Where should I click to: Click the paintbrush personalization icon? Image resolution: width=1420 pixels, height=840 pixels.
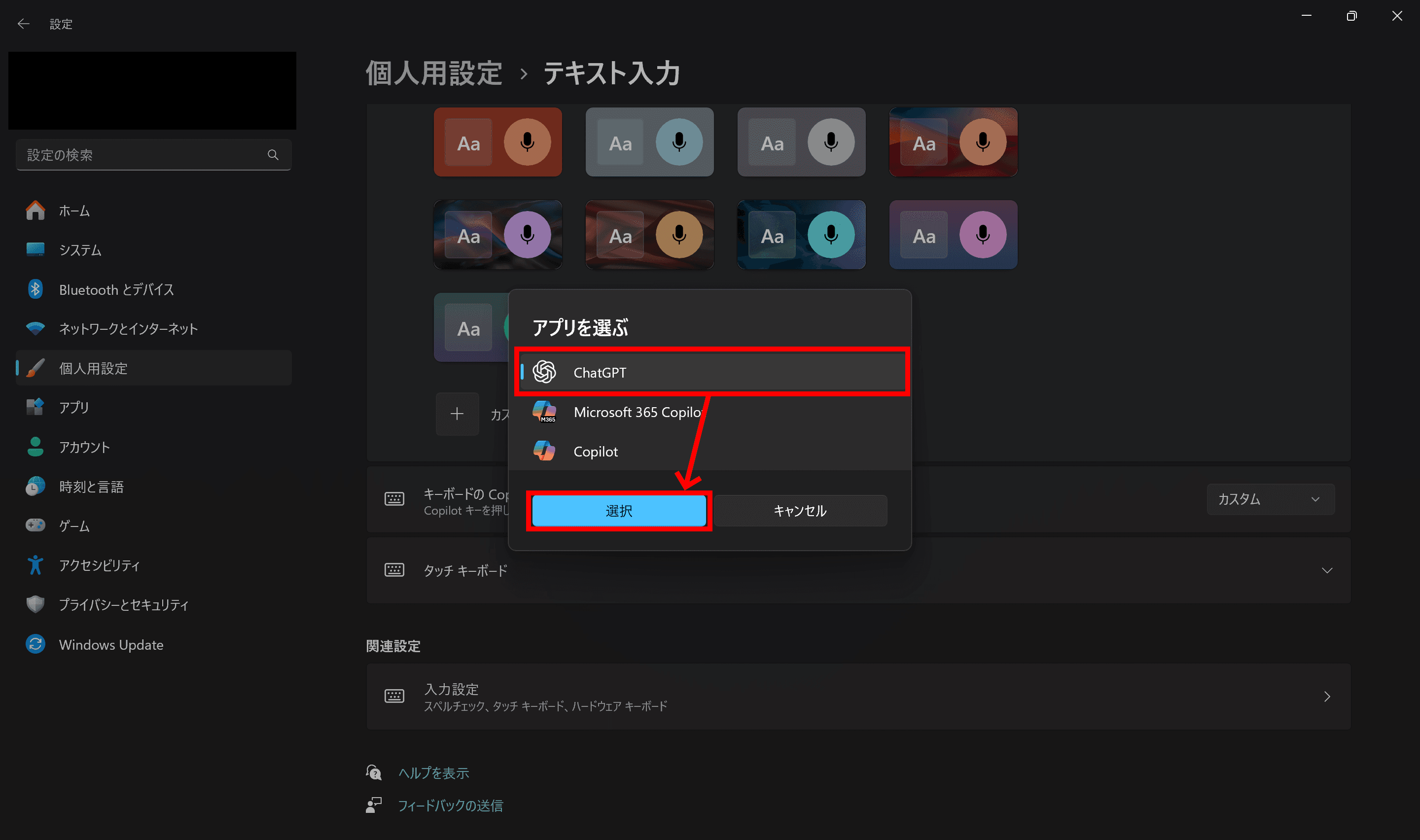click(35, 368)
